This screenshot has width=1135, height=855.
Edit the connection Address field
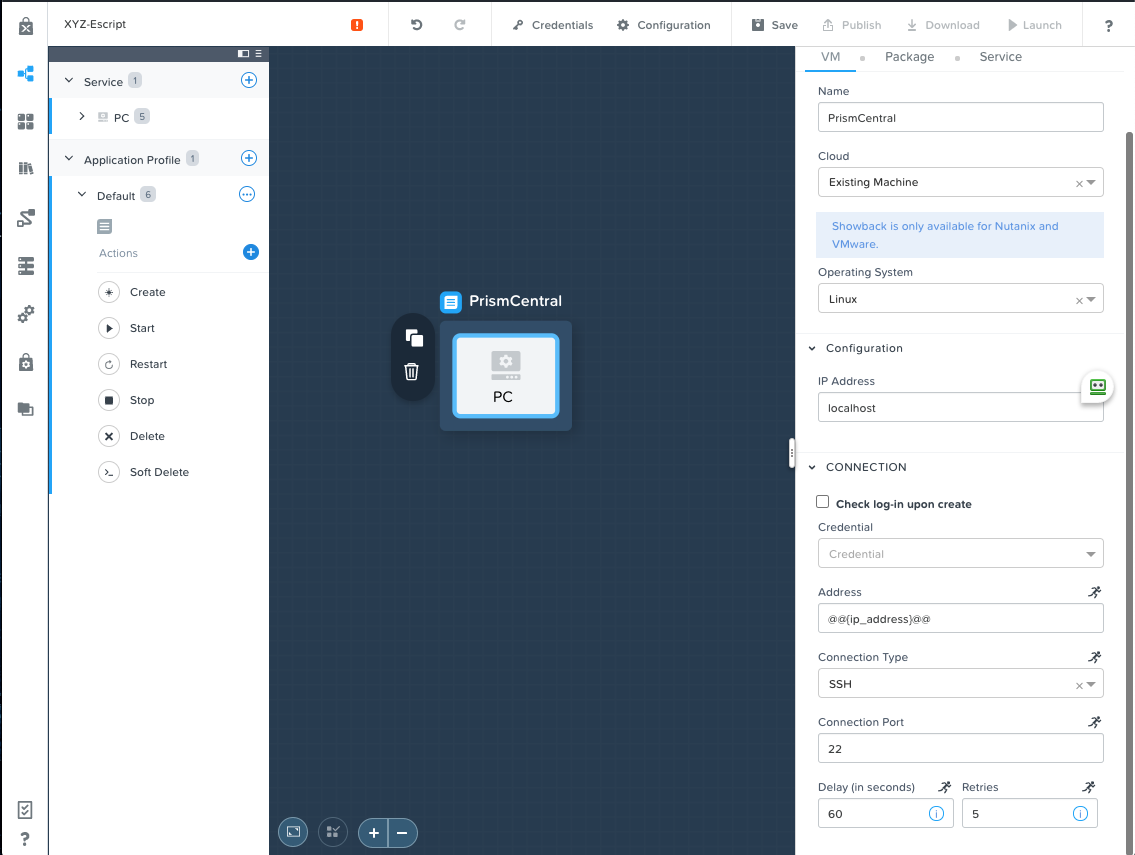(x=961, y=619)
